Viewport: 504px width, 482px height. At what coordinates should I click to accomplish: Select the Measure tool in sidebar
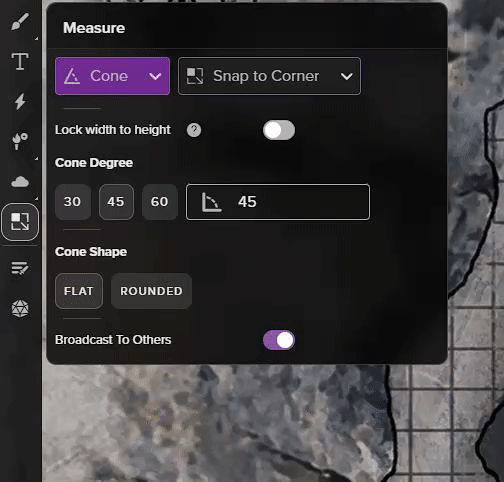tap(20, 222)
